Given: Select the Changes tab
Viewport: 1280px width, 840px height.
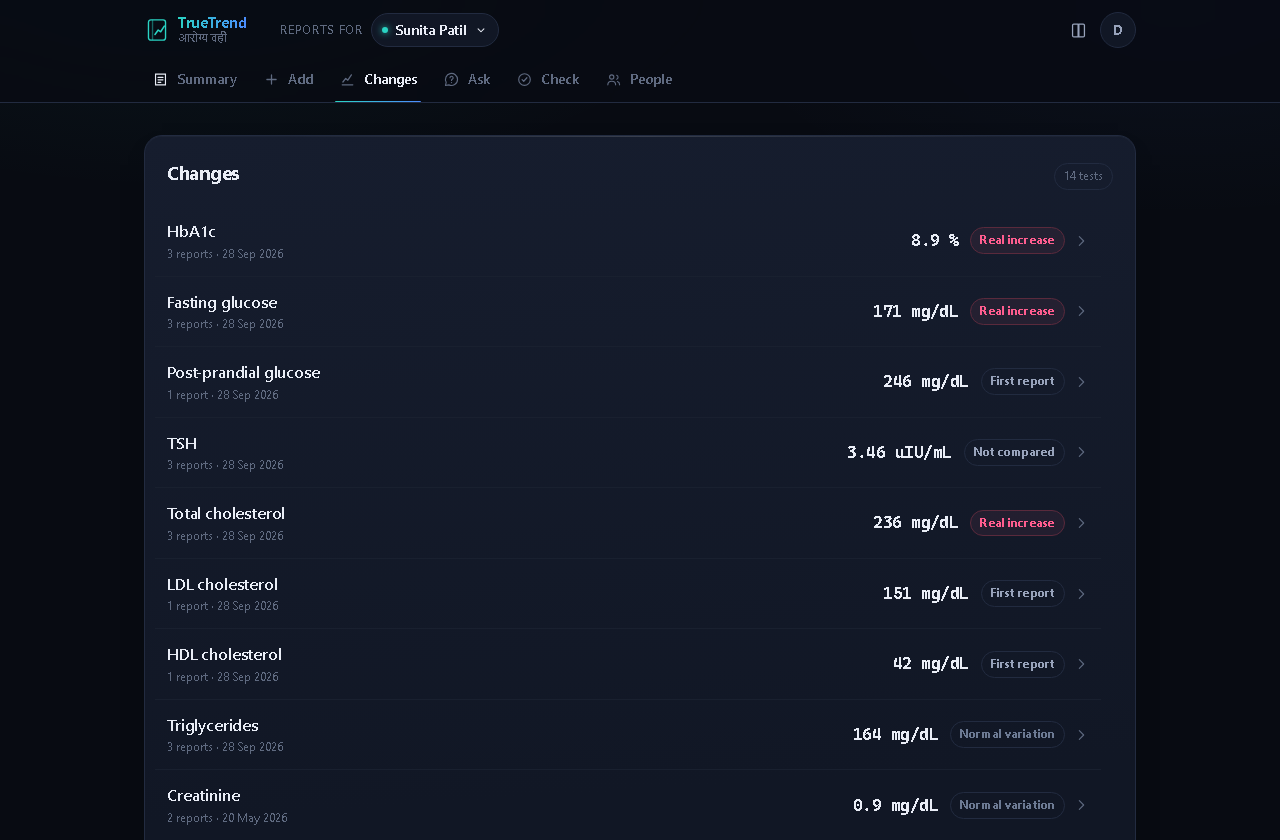Looking at the screenshot, I should (378, 80).
